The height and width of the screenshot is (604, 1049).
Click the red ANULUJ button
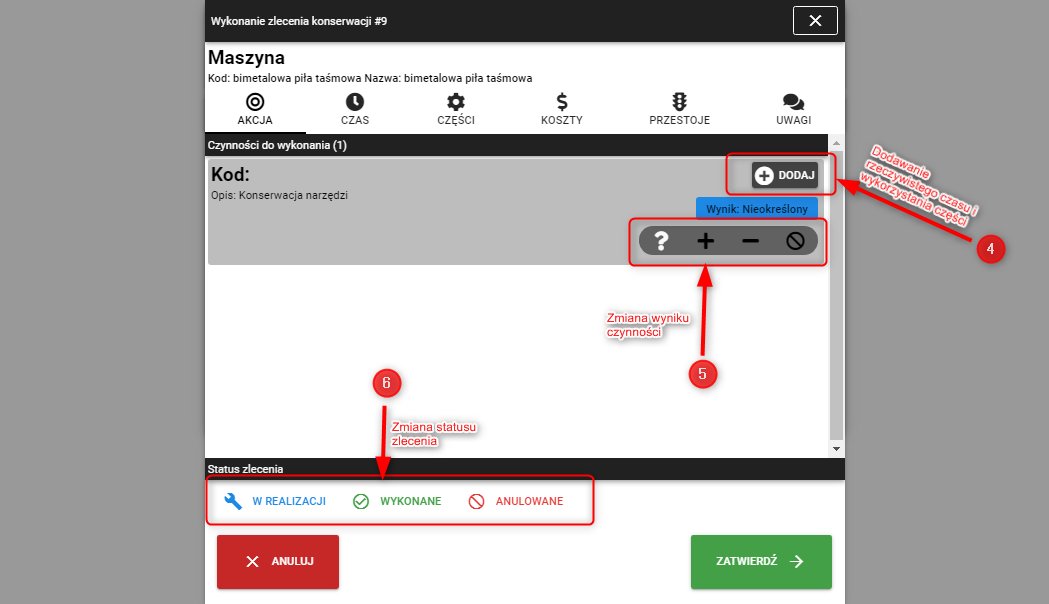coord(278,561)
